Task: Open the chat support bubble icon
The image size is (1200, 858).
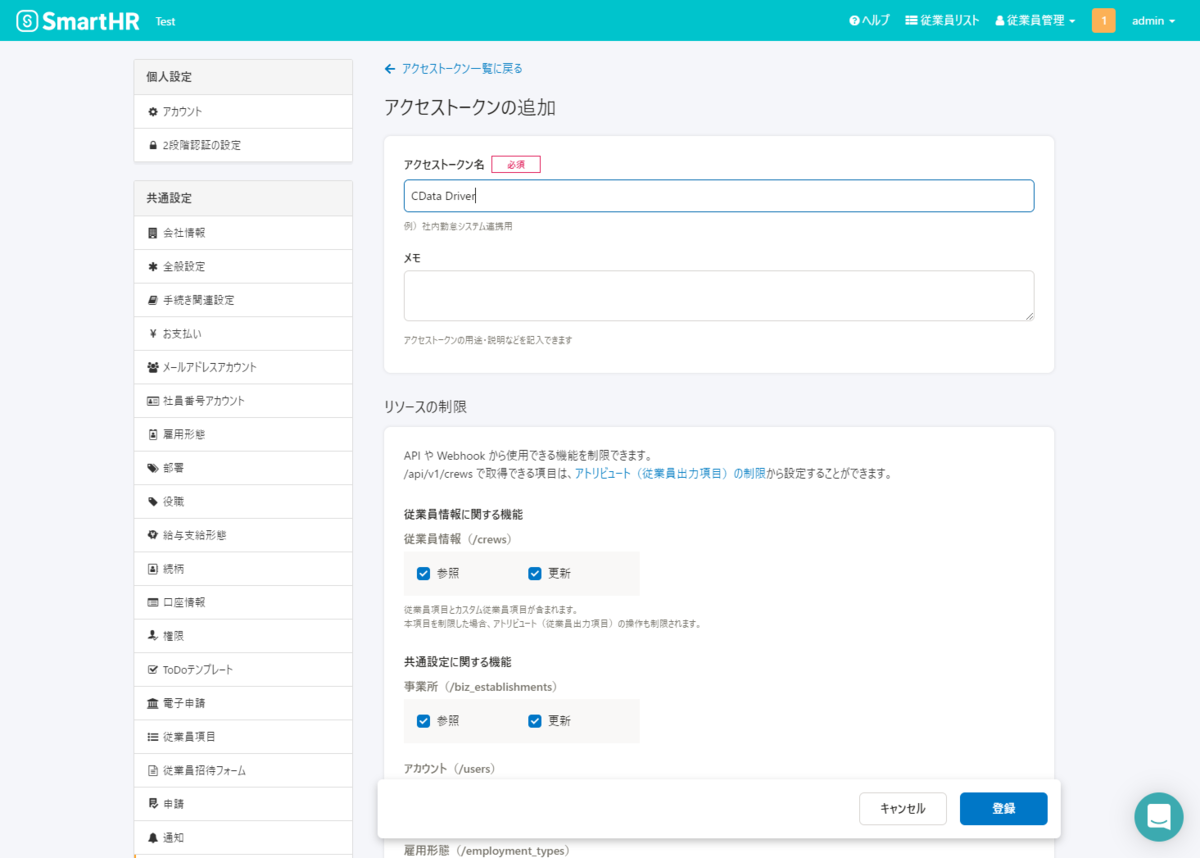Action: click(1158, 816)
